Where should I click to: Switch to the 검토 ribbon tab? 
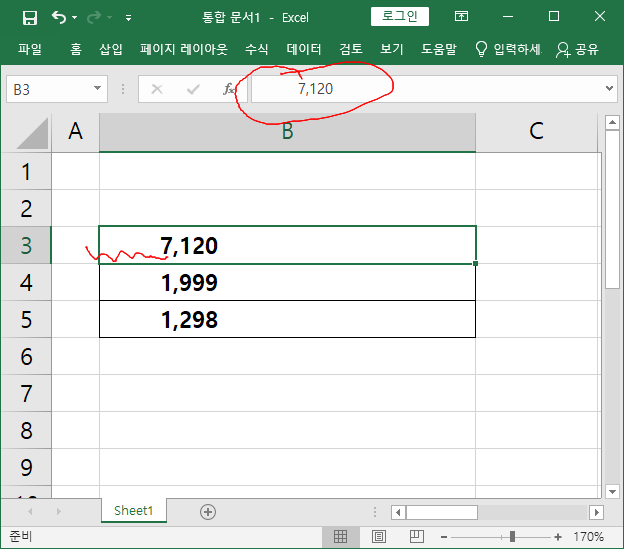coord(351,49)
